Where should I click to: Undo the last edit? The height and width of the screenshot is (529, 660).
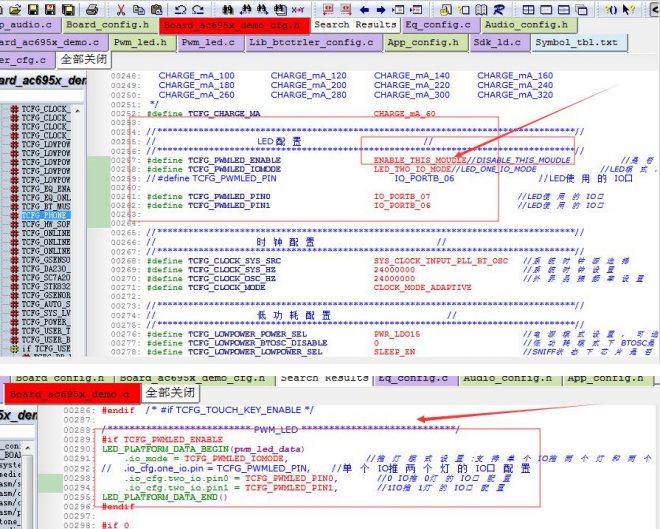point(180,9)
